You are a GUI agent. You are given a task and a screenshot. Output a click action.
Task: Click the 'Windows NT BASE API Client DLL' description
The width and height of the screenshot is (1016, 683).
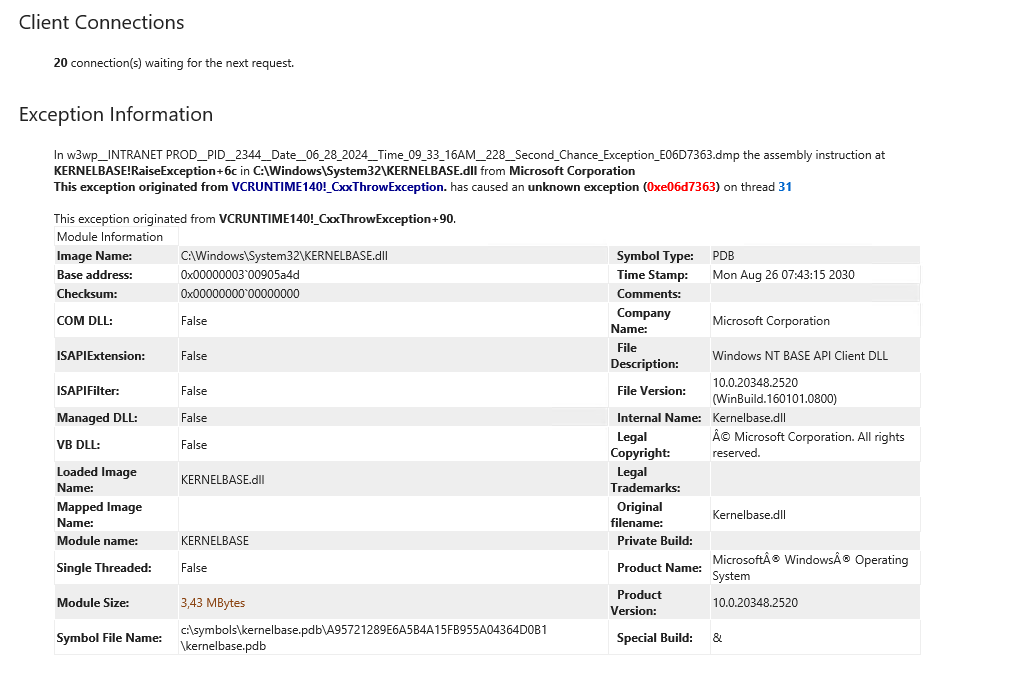[800, 356]
